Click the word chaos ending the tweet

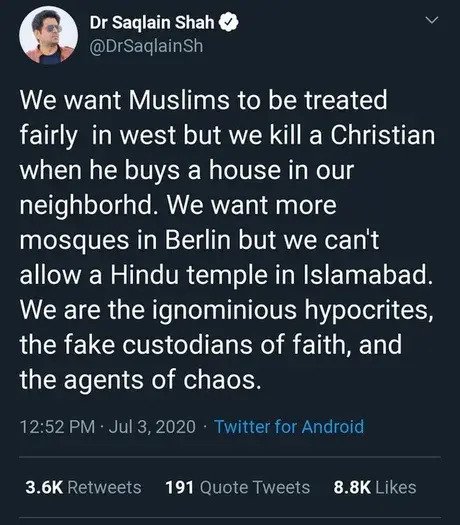(x=222, y=380)
